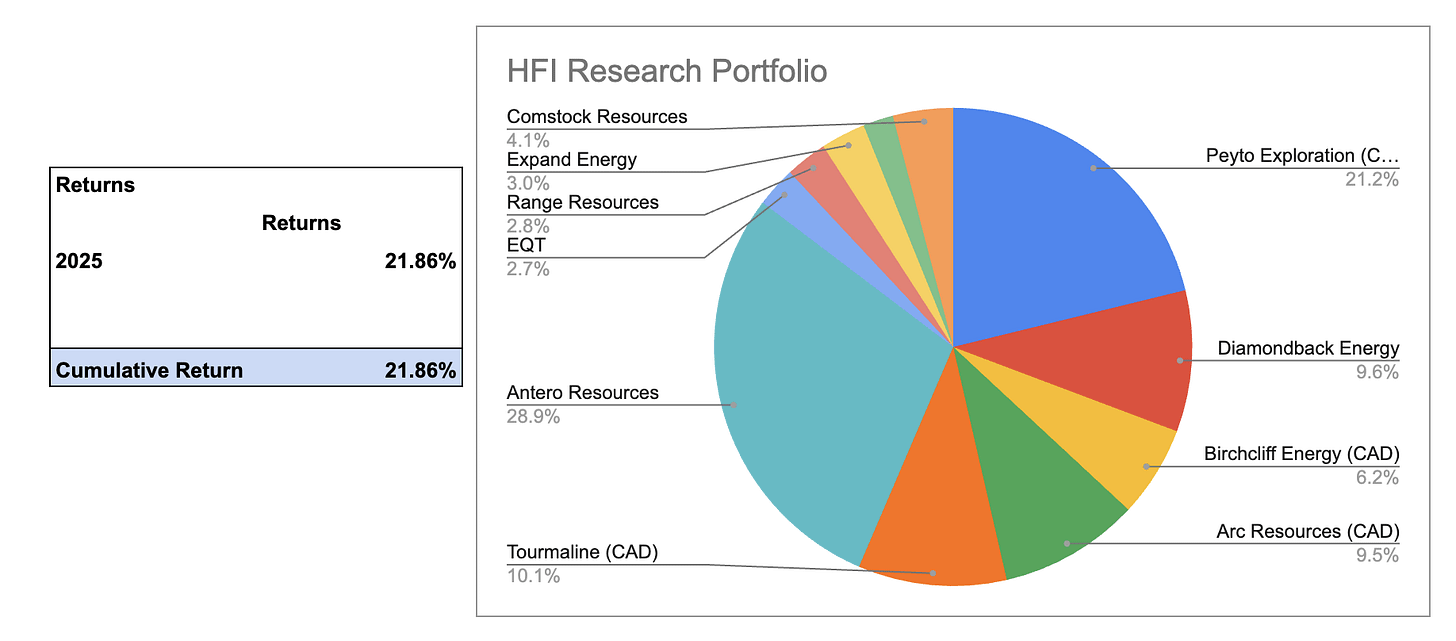This screenshot has width=1456, height=641.
Task: Click the 3.0% value
Action: [528, 183]
